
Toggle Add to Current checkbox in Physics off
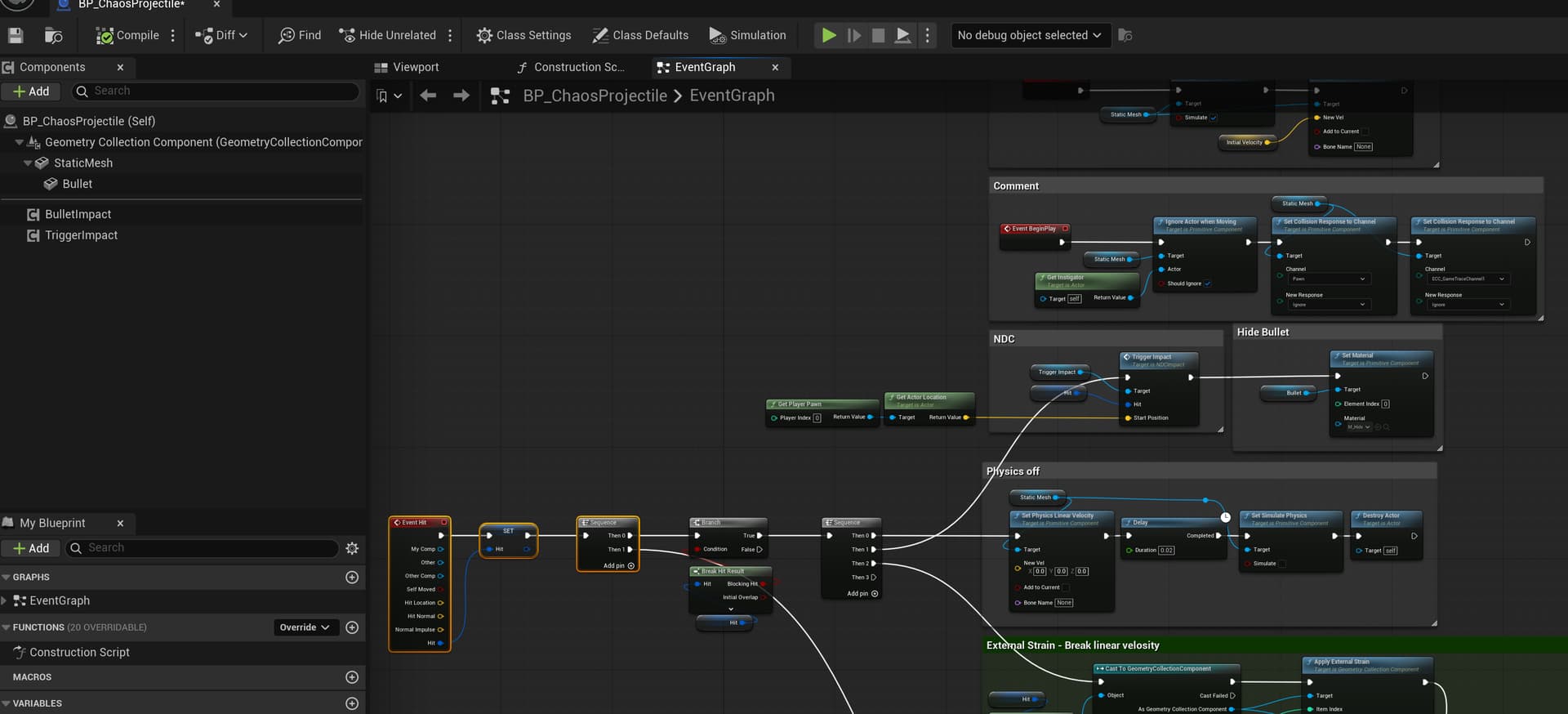tap(1066, 587)
